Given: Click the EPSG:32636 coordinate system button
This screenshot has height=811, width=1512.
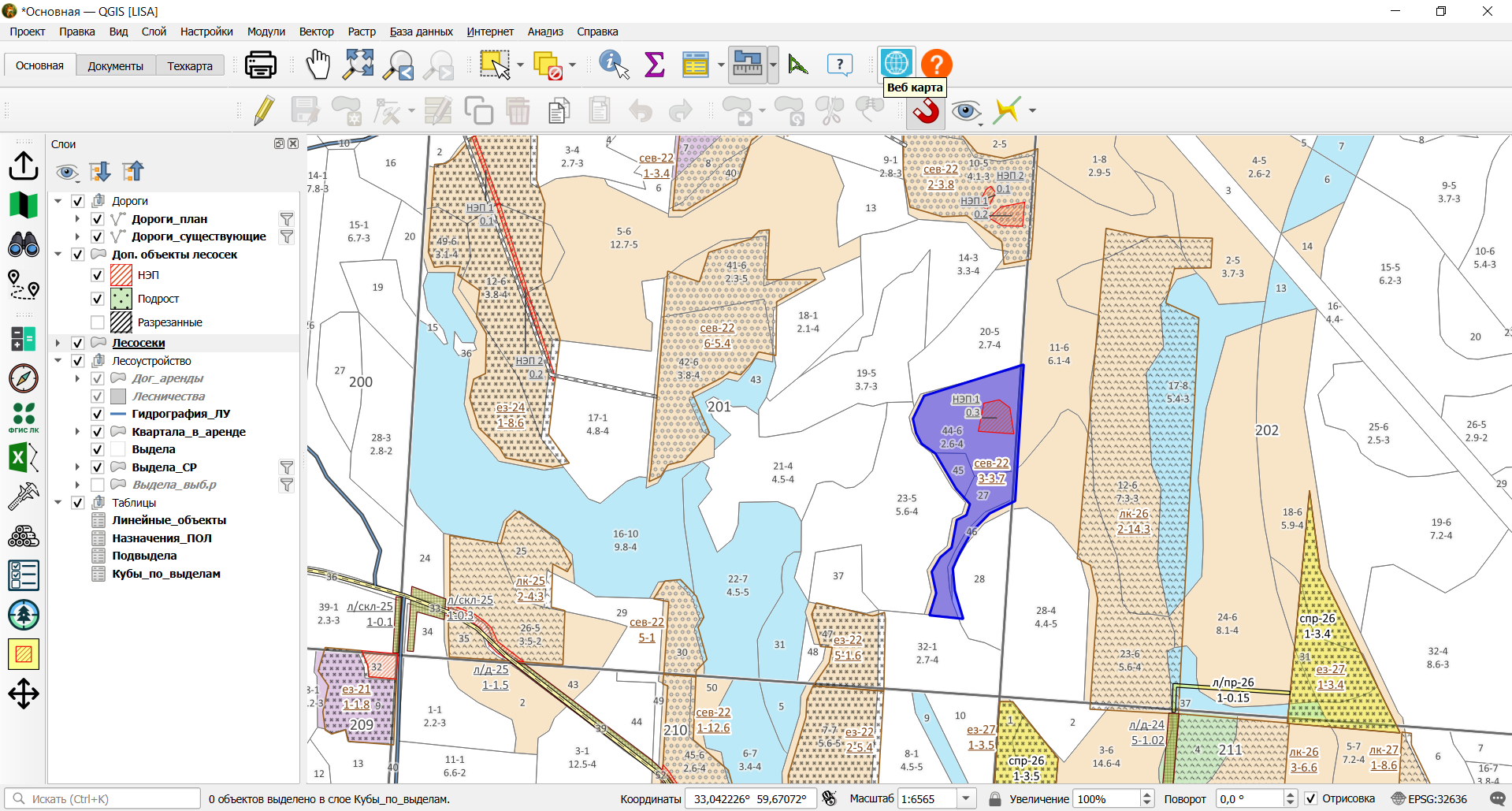Looking at the screenshot, I should (x=1428, y=798).
